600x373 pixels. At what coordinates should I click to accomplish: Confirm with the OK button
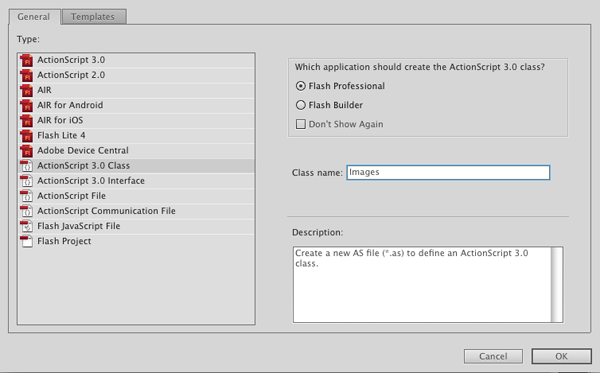point(561,356)
